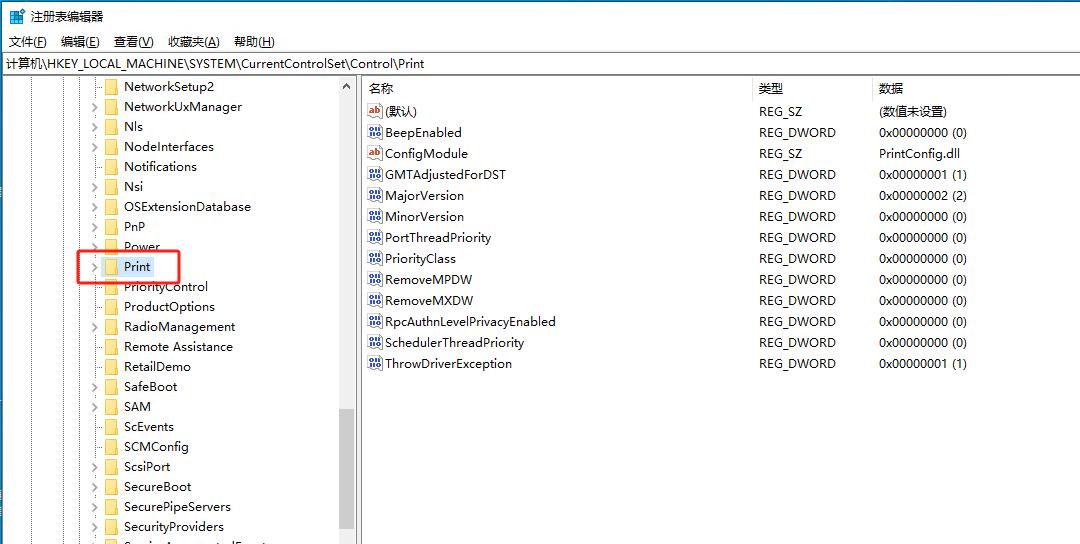Expand the Notifications key arrow
Screen dimensions: 1080x544
[95, 167]
